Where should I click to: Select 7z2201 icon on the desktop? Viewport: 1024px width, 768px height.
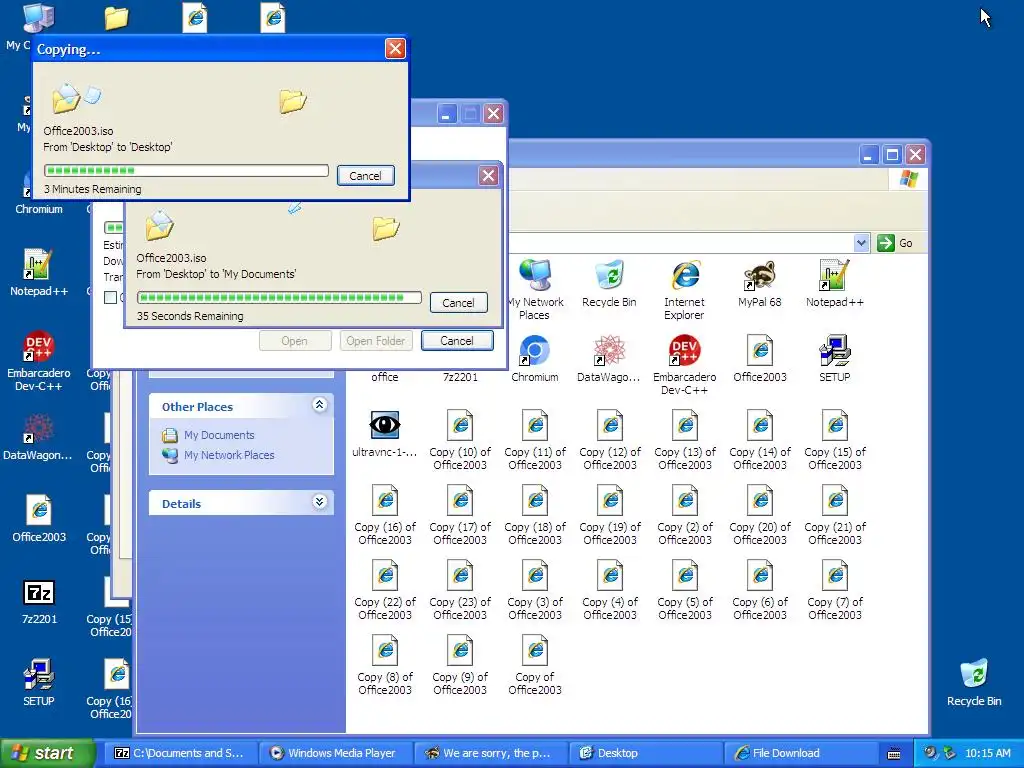pos(39,601)
